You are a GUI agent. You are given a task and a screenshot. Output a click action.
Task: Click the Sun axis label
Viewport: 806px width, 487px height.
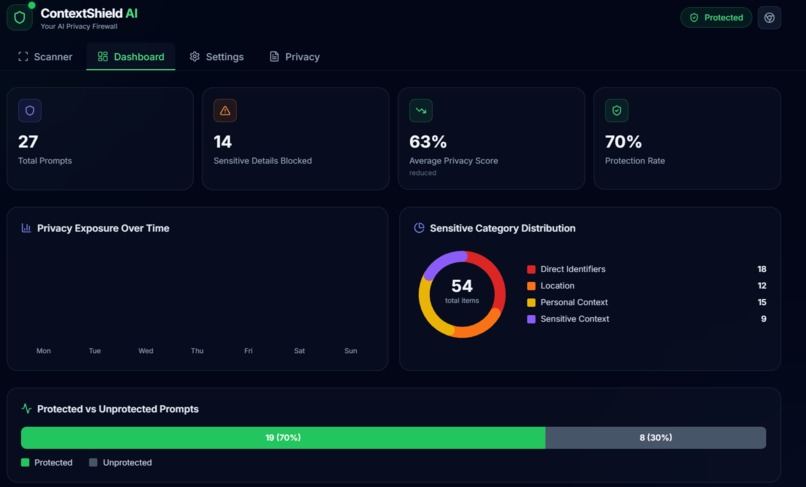351,351
